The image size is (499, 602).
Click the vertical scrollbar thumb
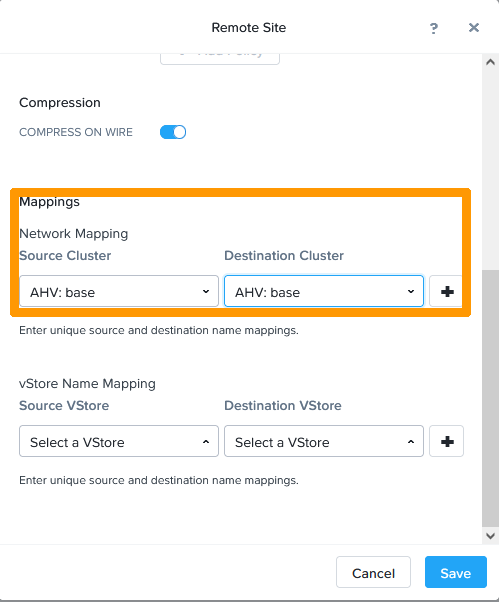coord(490,399)
